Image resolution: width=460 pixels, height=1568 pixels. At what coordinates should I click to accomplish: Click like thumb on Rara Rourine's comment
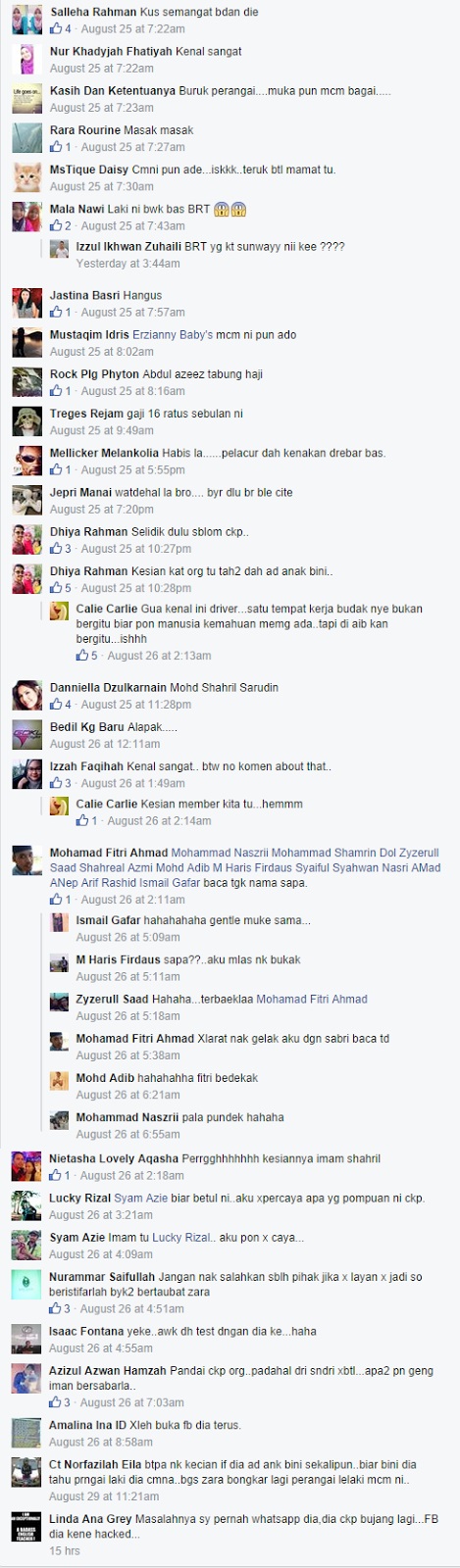coord(56,147)
